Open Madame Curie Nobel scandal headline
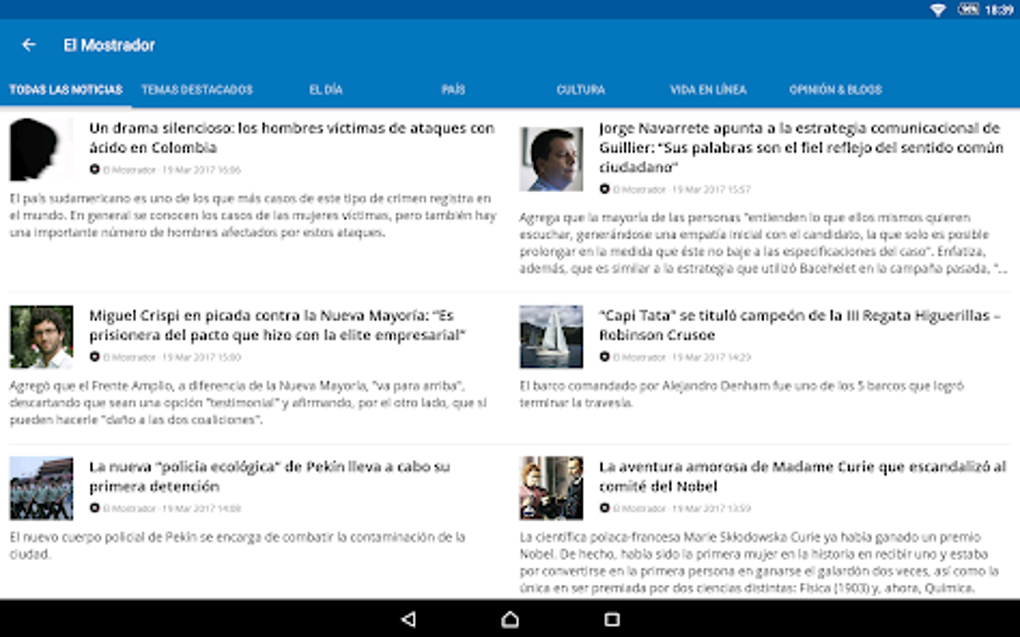 pyautogui.click(x=803, y=476)
